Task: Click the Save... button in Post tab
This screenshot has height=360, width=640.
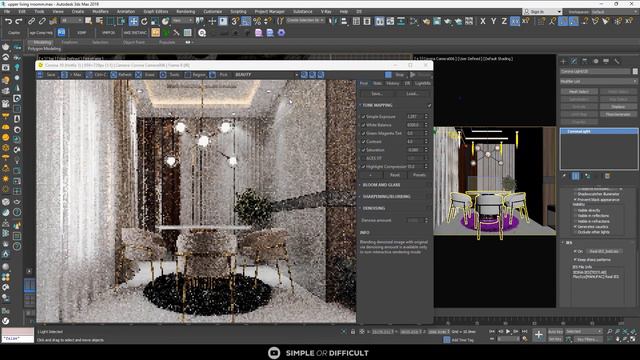Action: click(377, 94)
